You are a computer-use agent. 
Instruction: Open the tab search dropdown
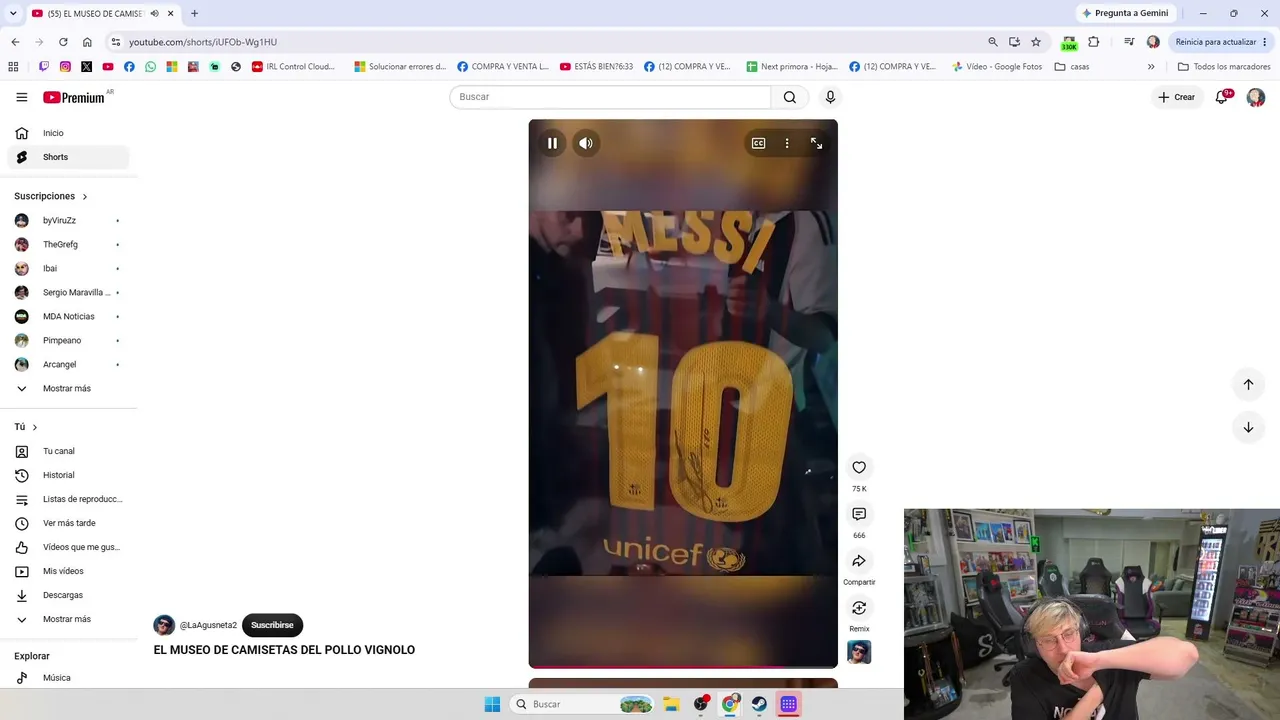(x=13, y=13)
